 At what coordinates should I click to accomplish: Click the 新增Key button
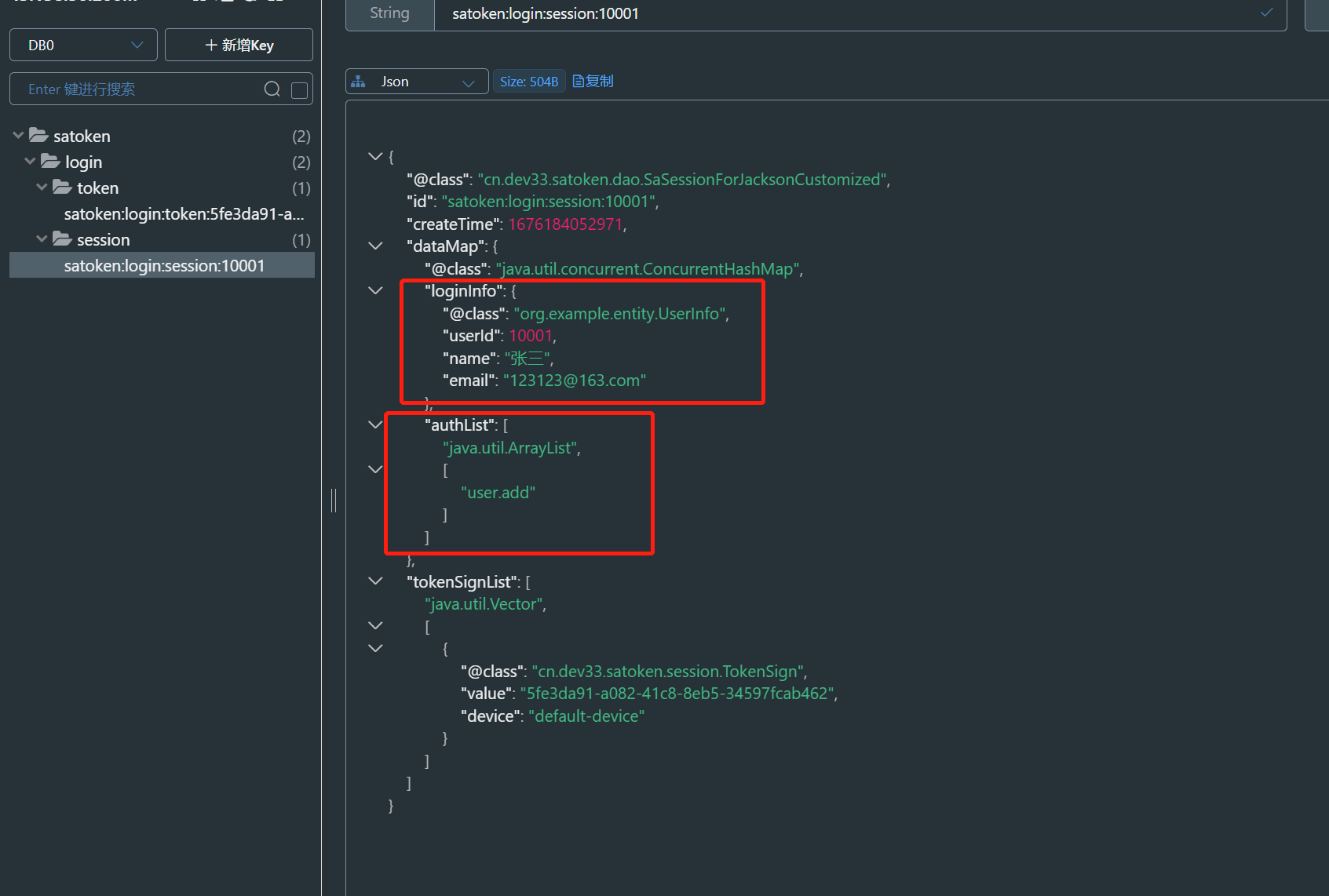pos(239,45)
